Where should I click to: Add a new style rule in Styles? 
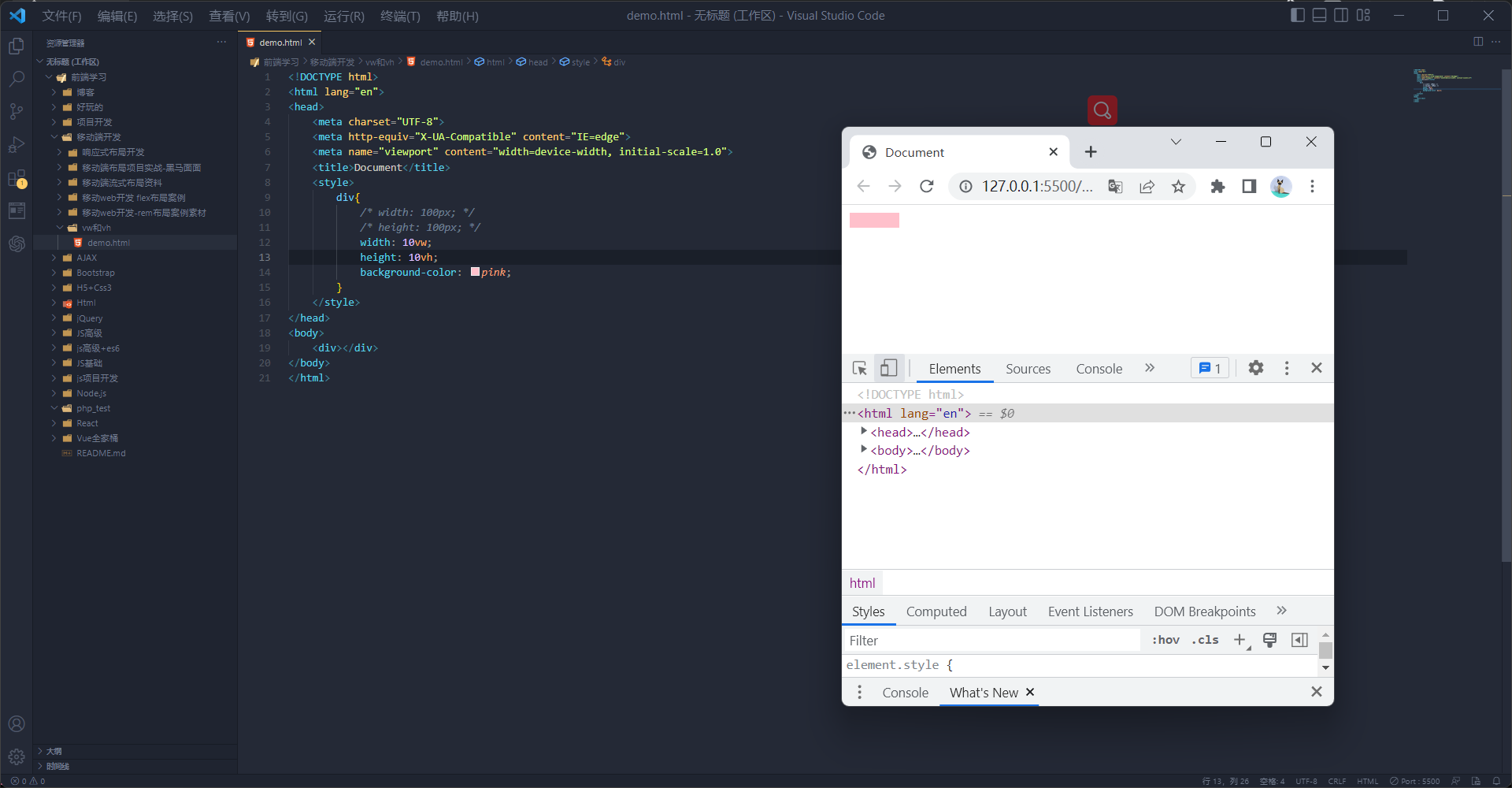point(1240,640)
